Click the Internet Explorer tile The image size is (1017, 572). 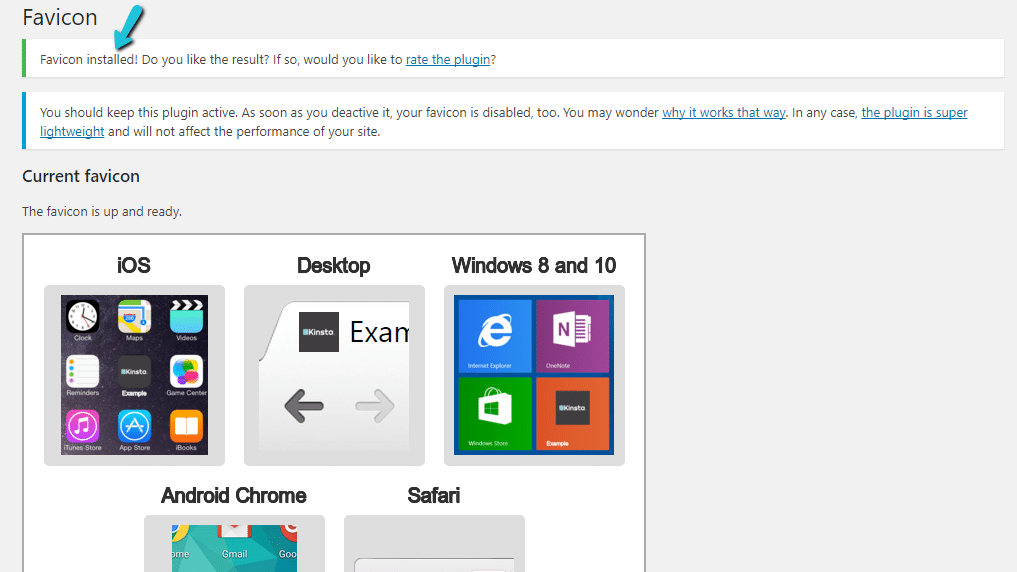coord(495,335)
